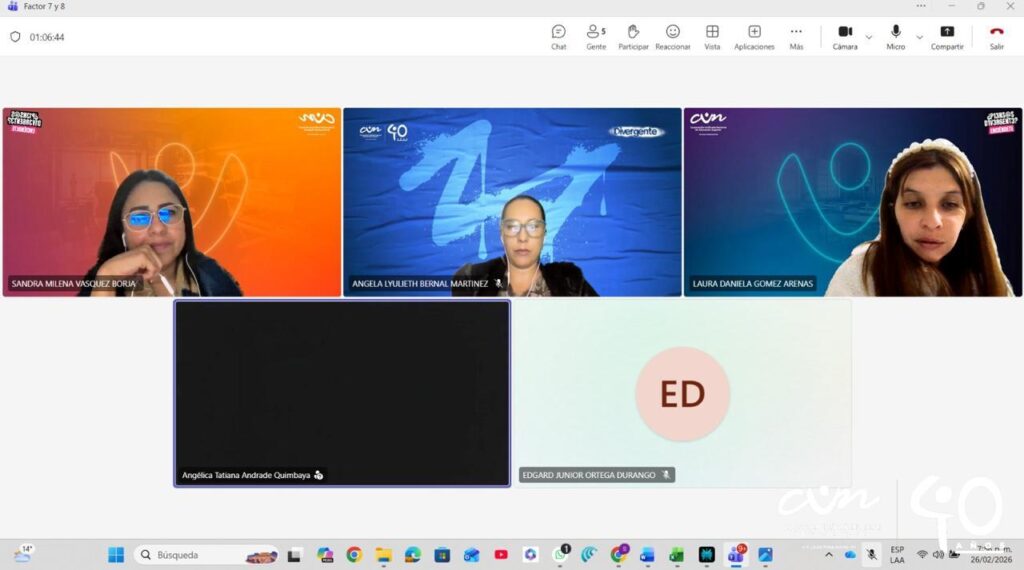
Task: Toggle the taskbar microphone mute indicator
Action: click(872, 554)
